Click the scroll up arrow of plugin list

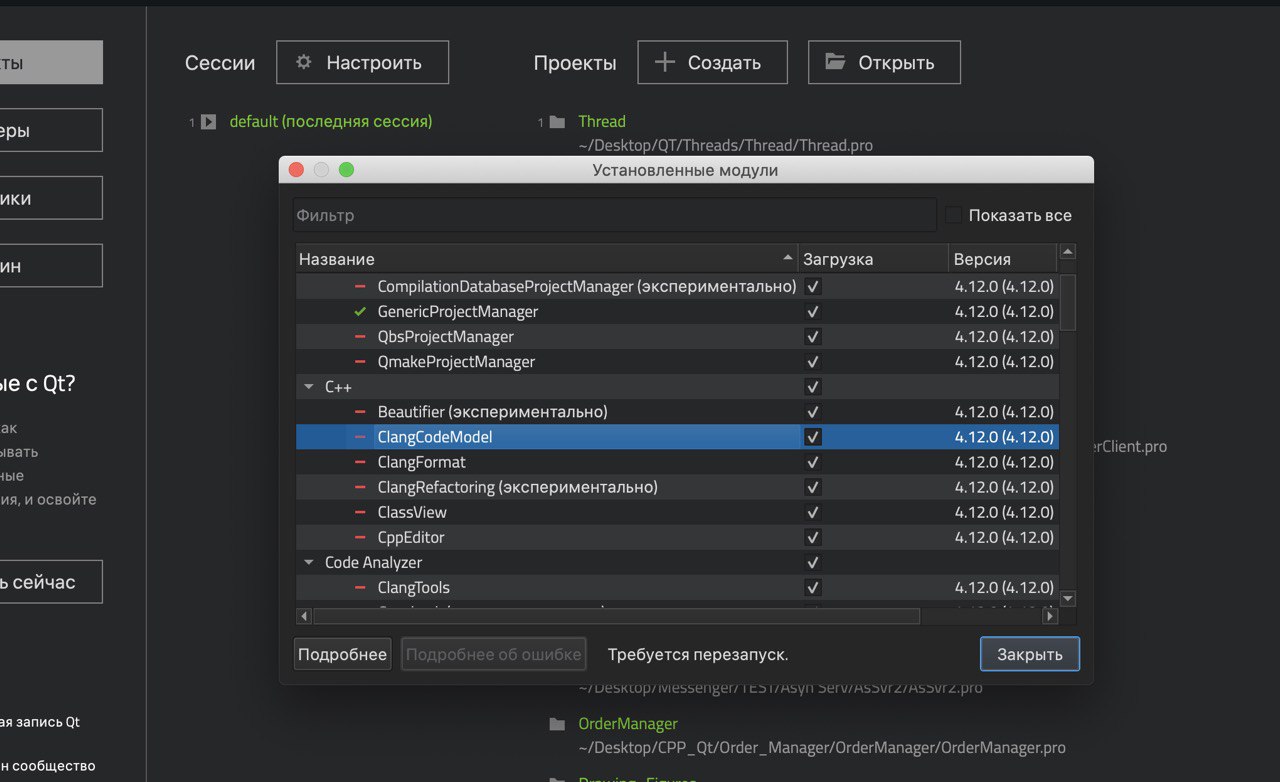(x=1068, y=252)
